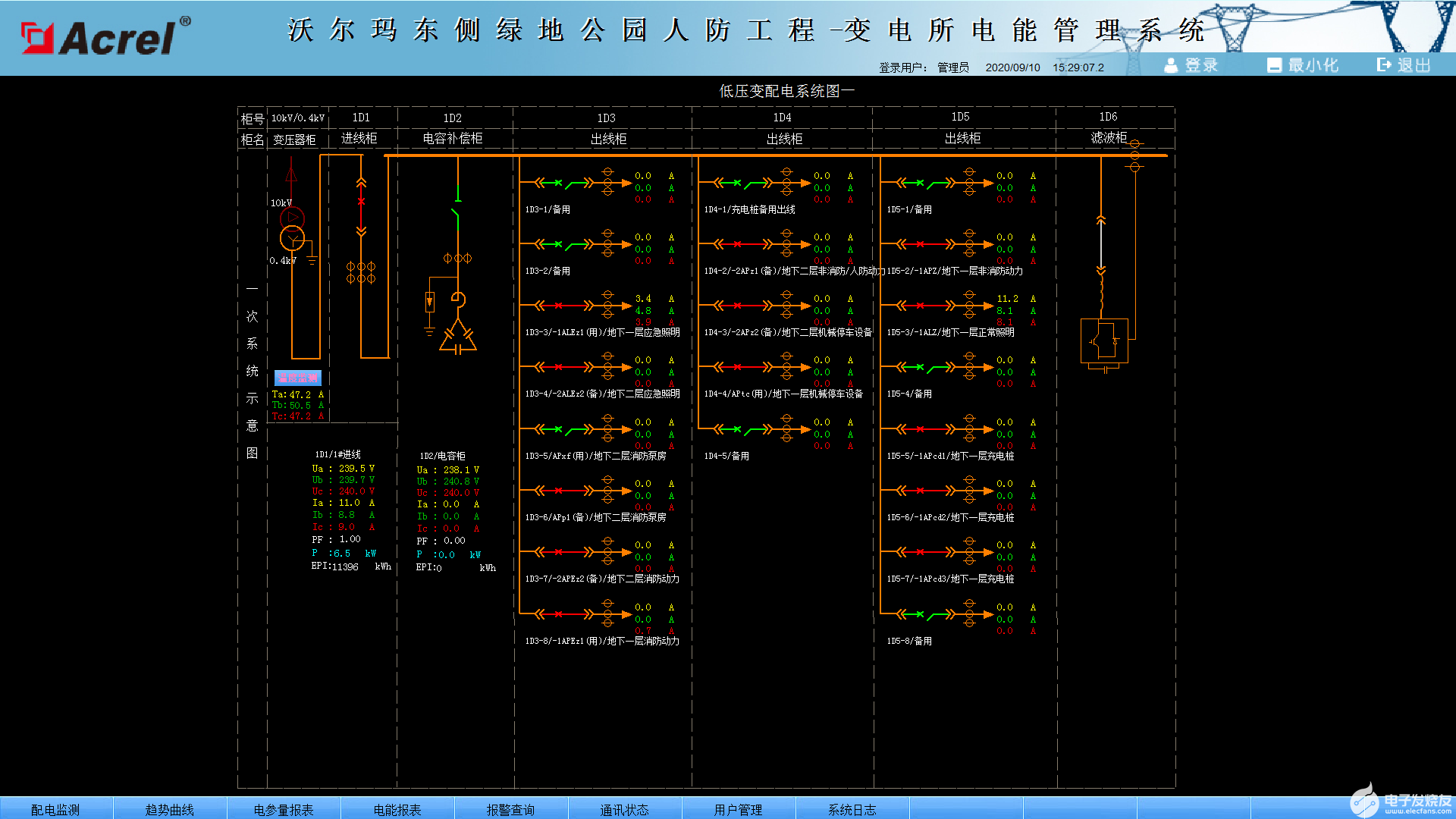
Task: Open the 配电监测 tab
Action: (x=55, y=809)
